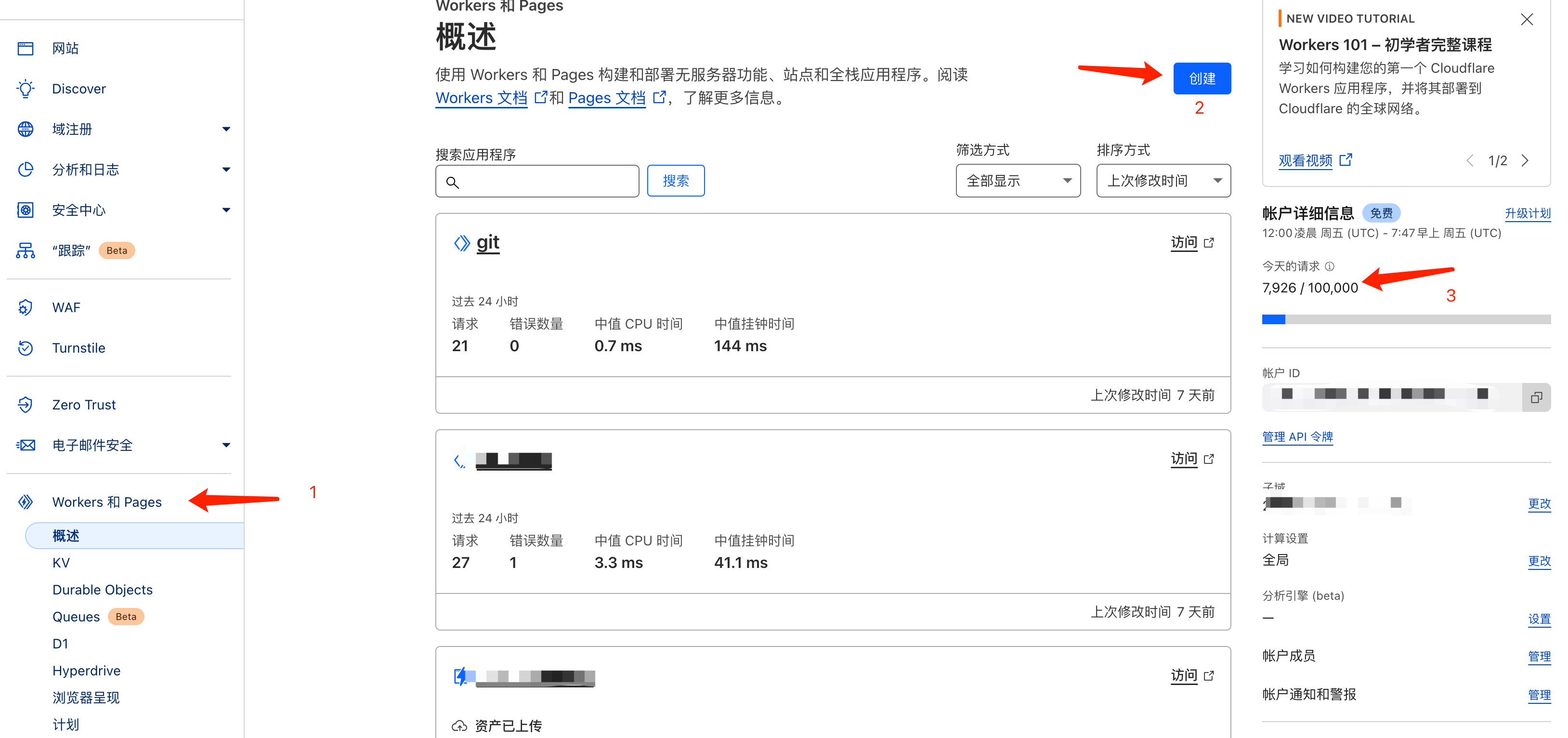Open 浏览器呈现 in the sidebar

pyautogui.click(x=86, y=697)
